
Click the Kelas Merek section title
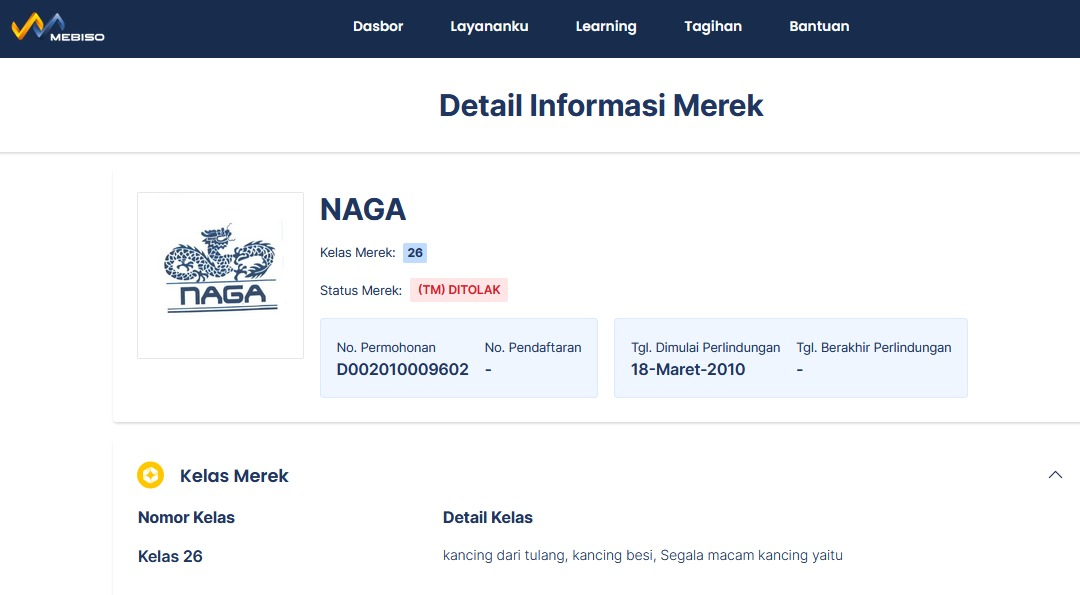234,476
